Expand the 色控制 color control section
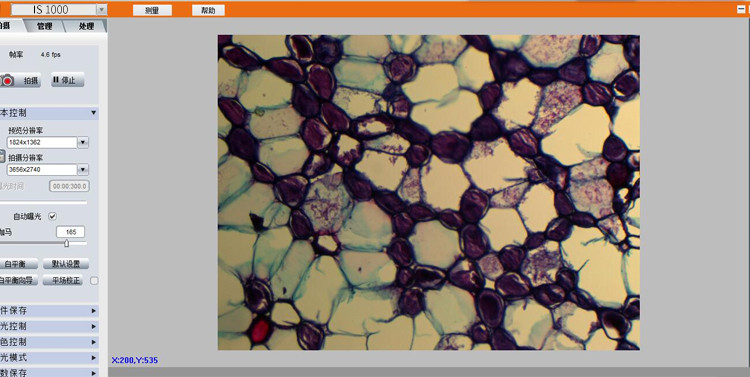The width and height of the screenshot is (750, 377). pos(49,342)
